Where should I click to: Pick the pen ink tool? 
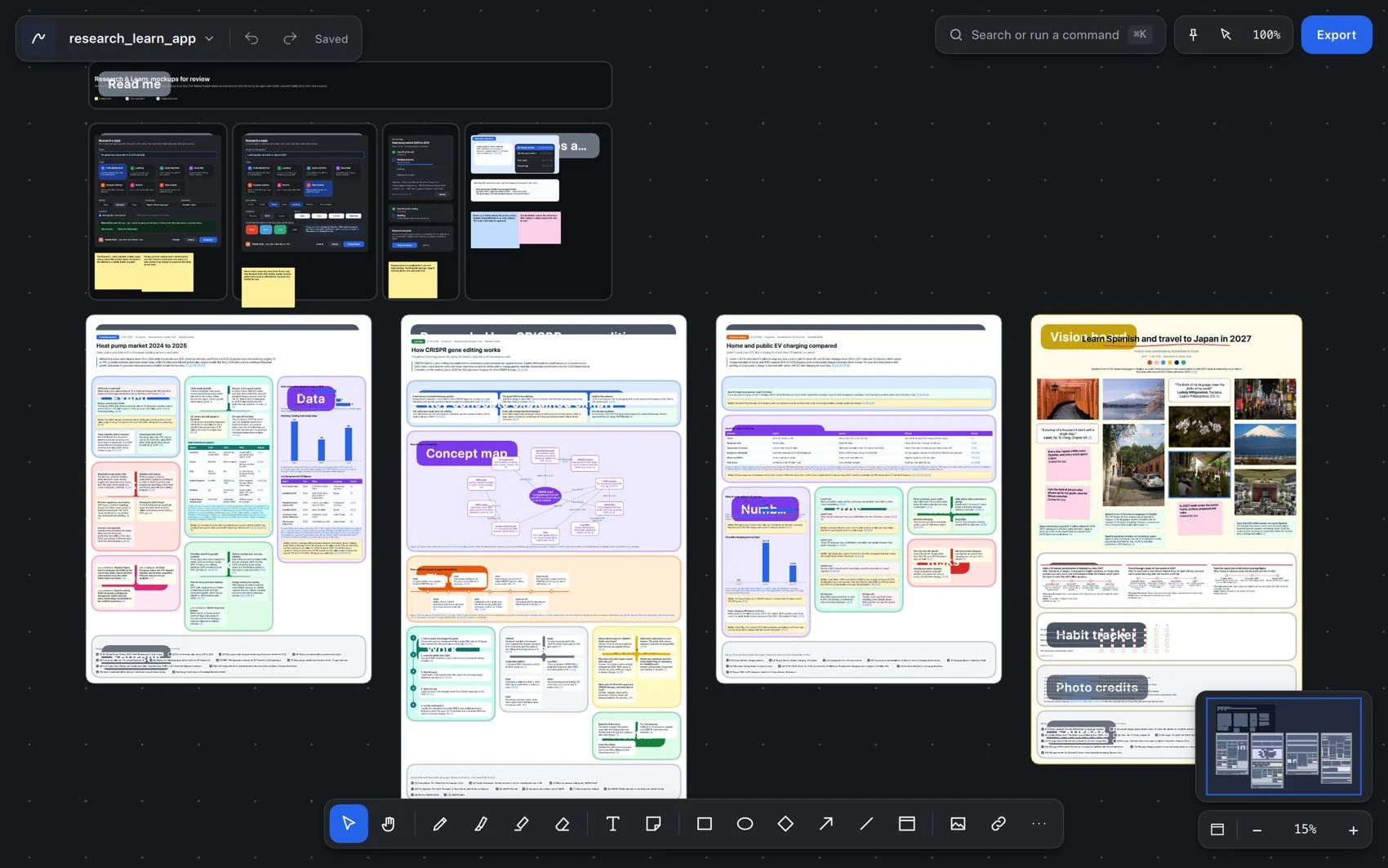coord(481,823)
